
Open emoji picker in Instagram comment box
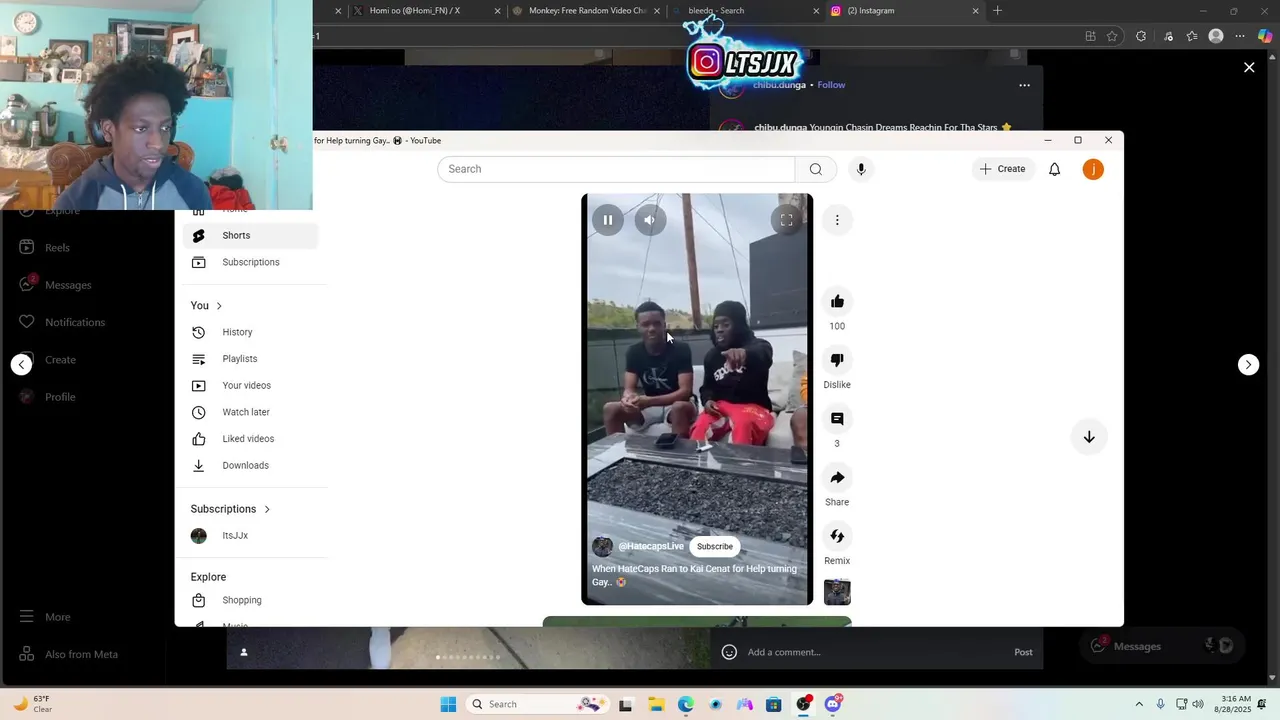coord(729,652)
